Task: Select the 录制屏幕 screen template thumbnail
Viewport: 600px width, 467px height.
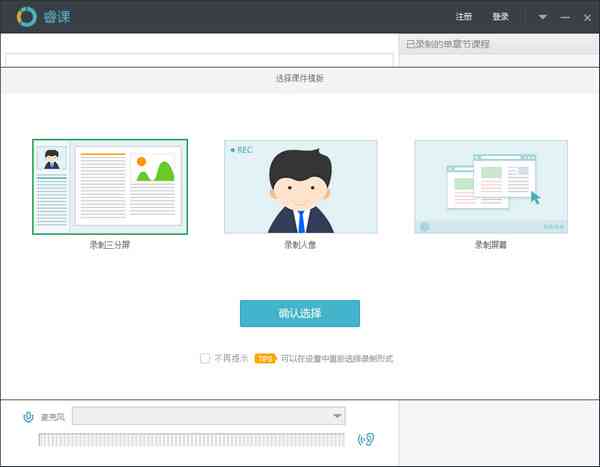Action: pyautogui.click(x=491, y=187)
